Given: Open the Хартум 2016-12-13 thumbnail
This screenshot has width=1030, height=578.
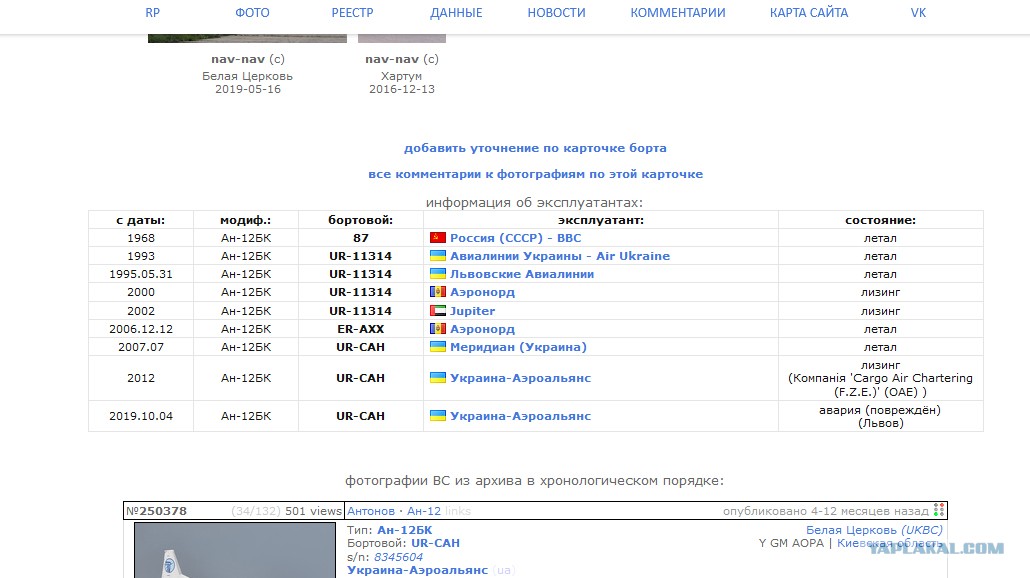Looking at the screenshot, I should (x=401, y=39).
